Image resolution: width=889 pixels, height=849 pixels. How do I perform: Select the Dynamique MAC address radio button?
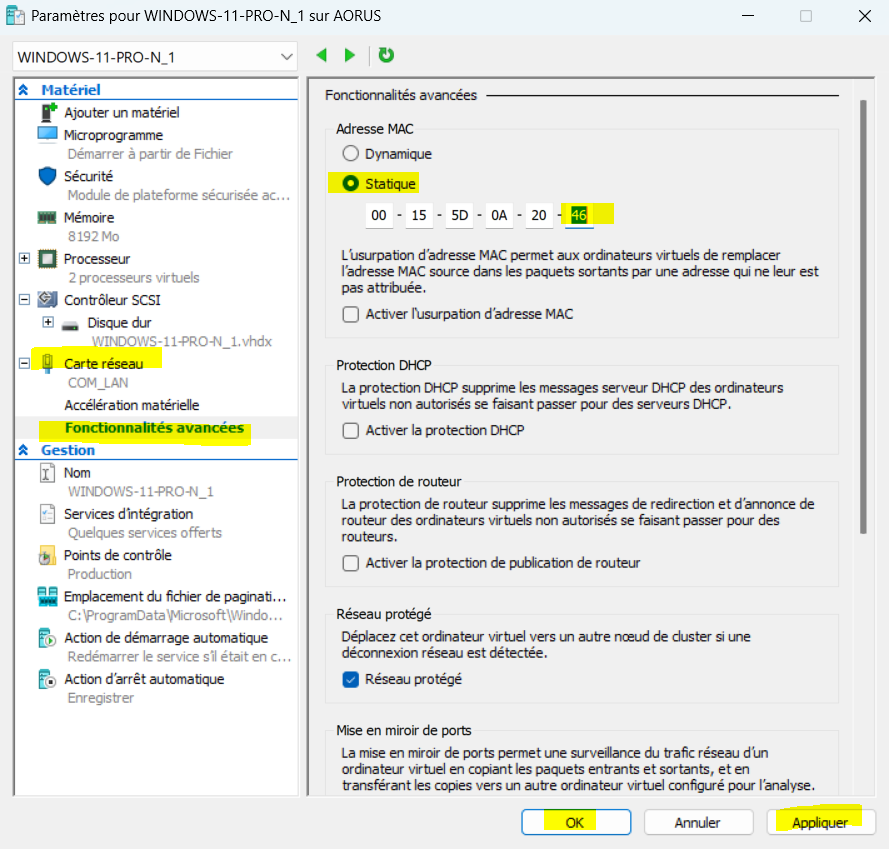coord(350,154)
